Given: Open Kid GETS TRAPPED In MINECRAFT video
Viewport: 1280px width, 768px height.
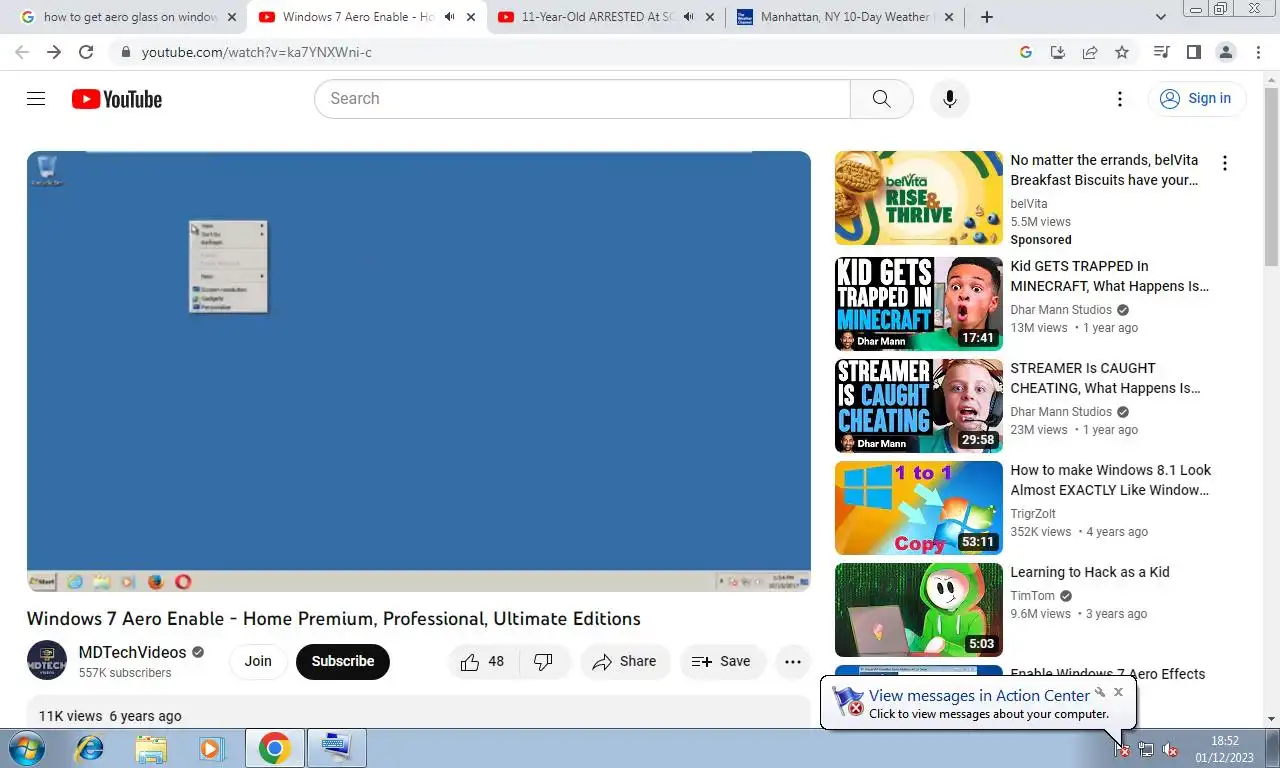Looking at the screenshot, I should coord(919,304).
